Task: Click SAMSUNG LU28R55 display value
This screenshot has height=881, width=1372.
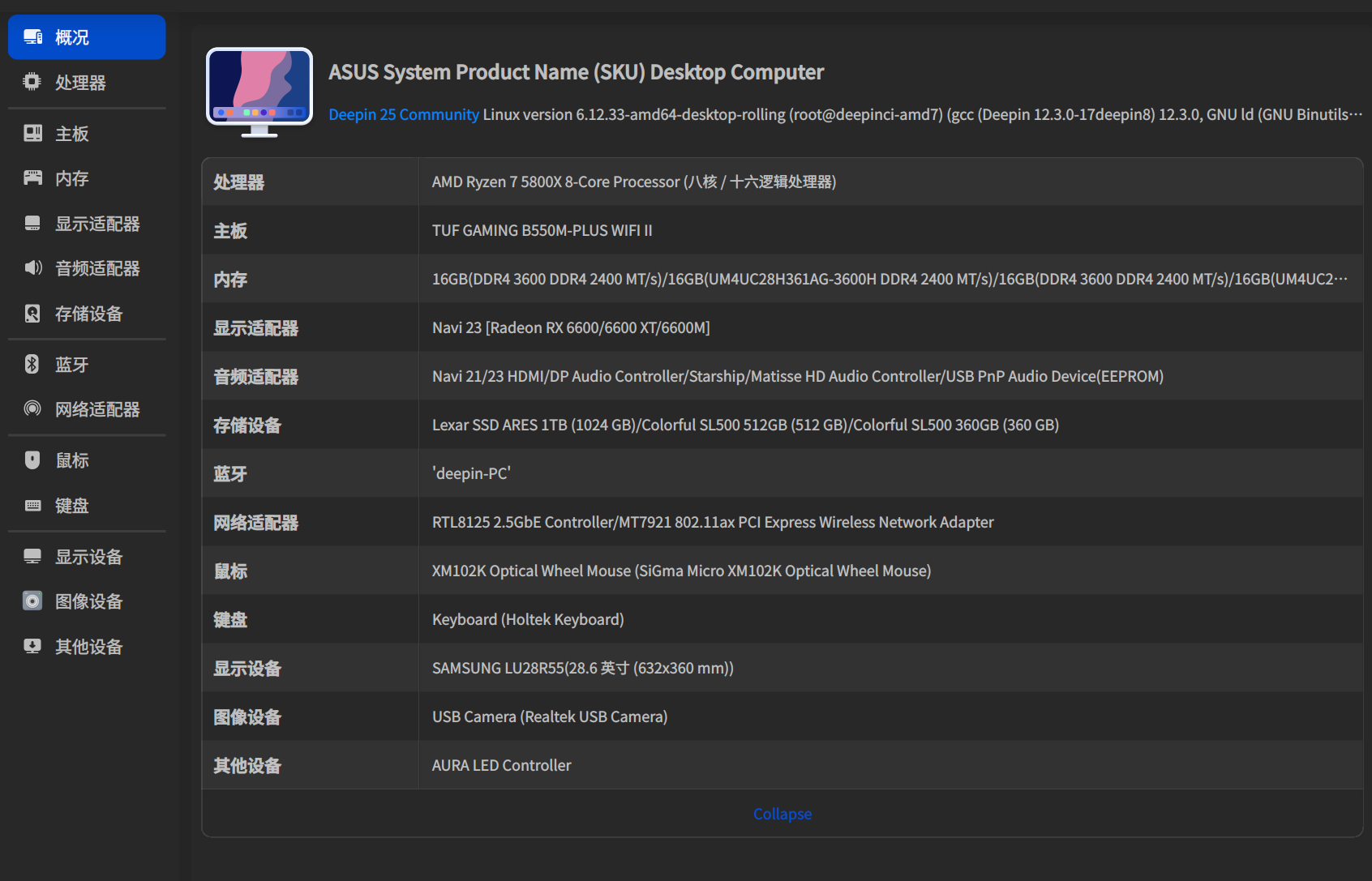Action: coord(583,668)
